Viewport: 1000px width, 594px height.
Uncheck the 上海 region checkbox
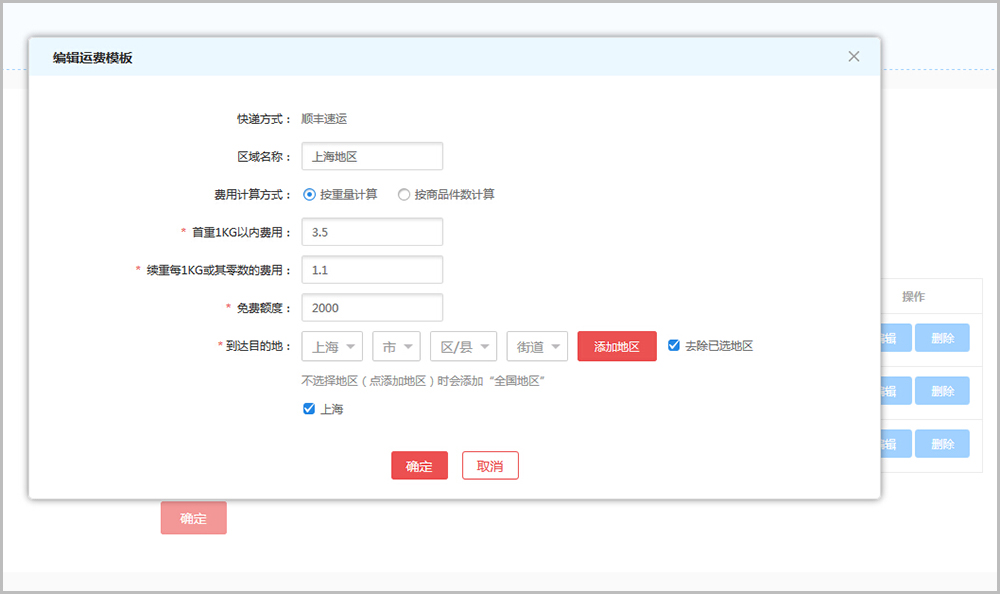click(x=309, y=408)
